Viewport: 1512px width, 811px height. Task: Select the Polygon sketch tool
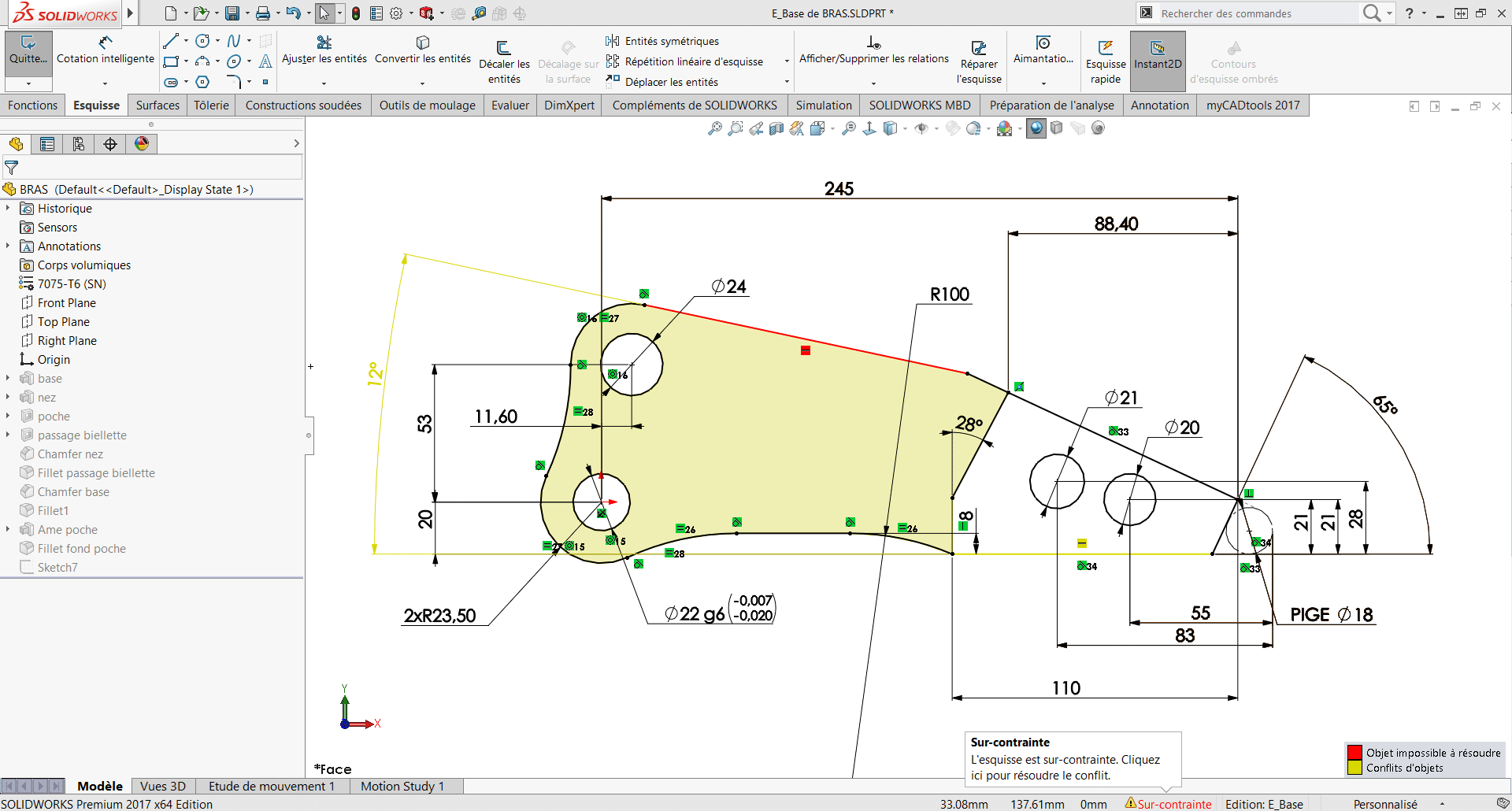[202, 82]
